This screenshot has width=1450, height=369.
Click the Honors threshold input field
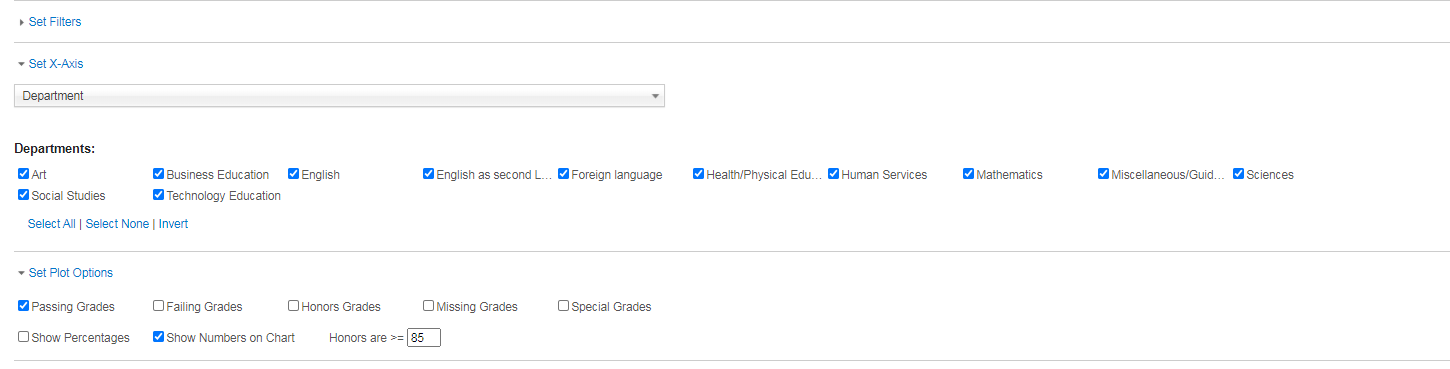point(424,338)
